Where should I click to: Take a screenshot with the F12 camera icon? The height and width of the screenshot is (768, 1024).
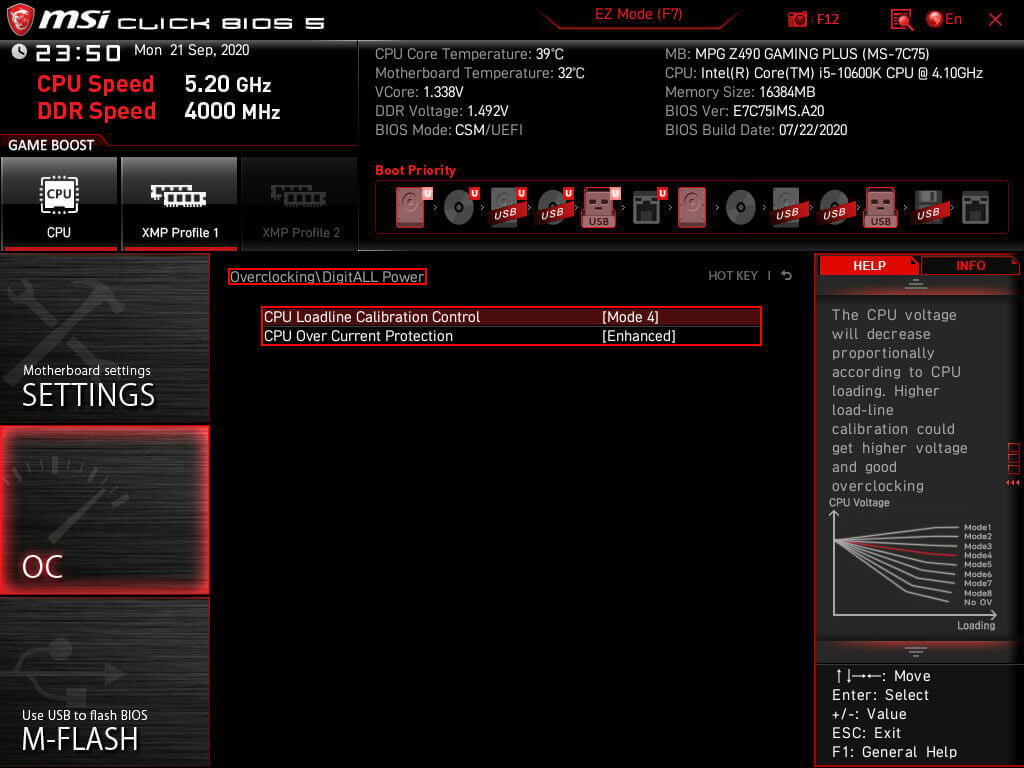[x=797, y=19]
